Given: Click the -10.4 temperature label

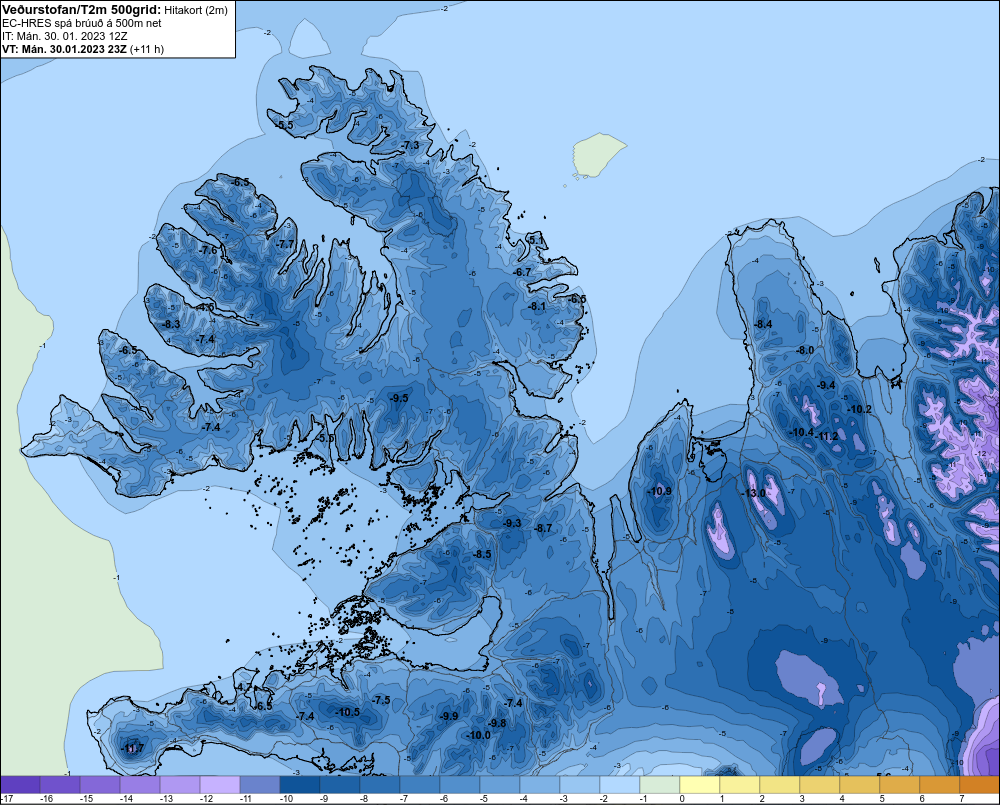Looking at the screenshot, I should pos(801,432).
